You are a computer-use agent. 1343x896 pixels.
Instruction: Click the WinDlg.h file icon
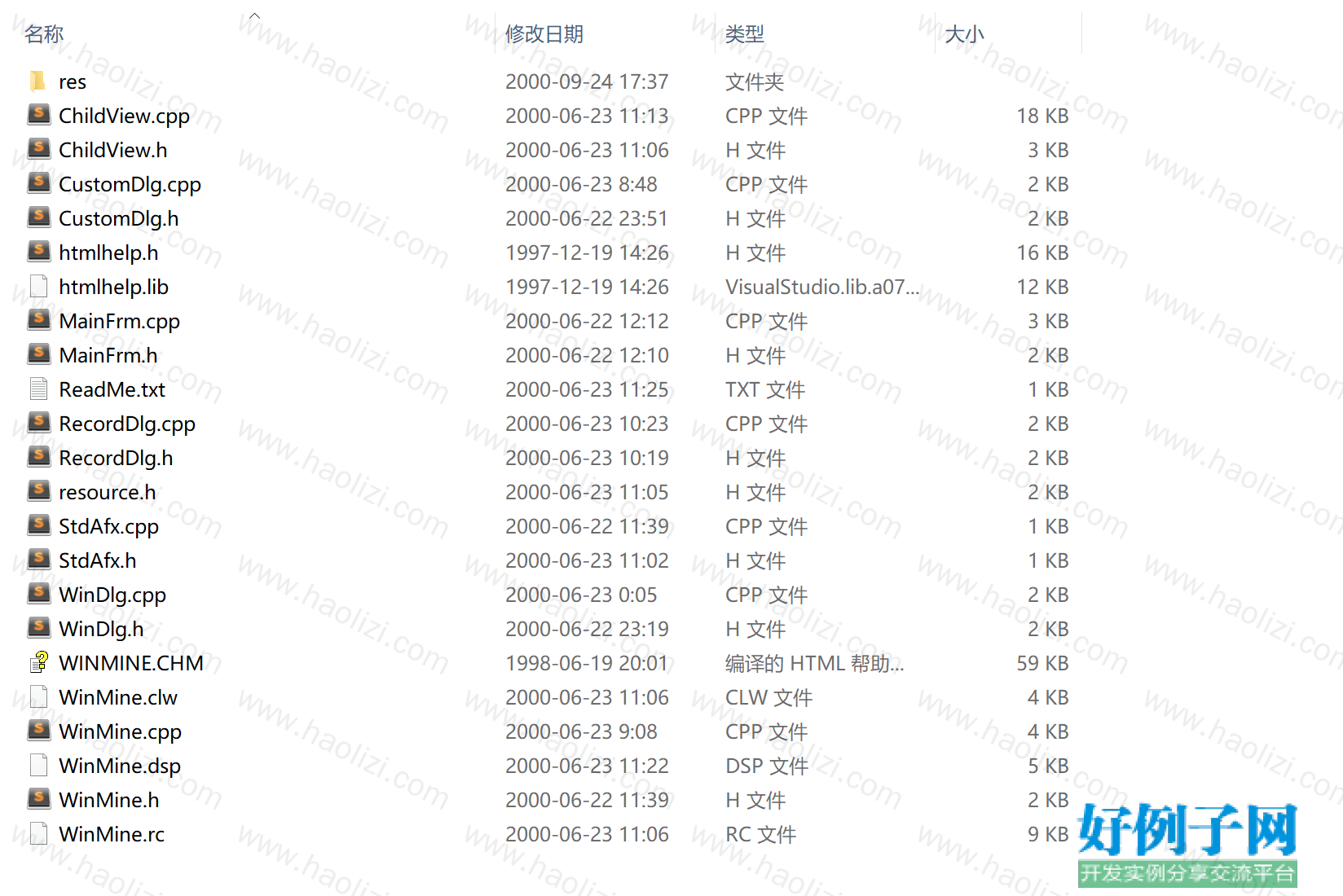tap(38, 628)
